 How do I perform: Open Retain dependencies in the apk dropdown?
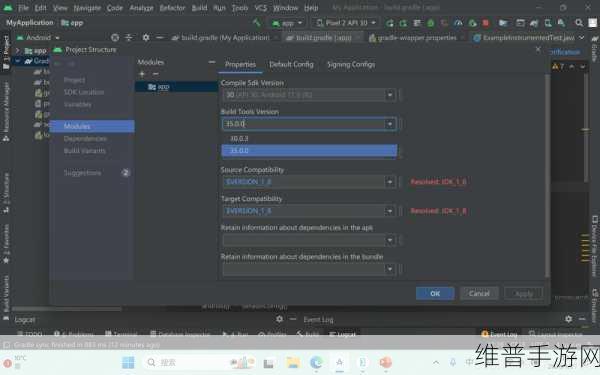point(390,240)
